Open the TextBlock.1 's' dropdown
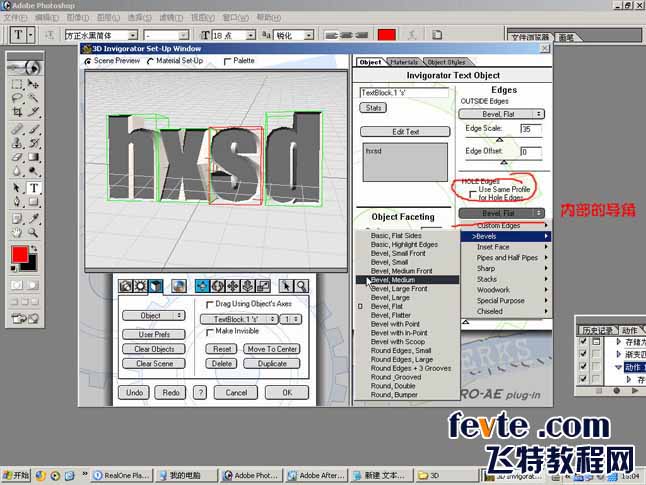Image resolution: width=646 pixels, height=485 pixels. (x=239, y=319)
